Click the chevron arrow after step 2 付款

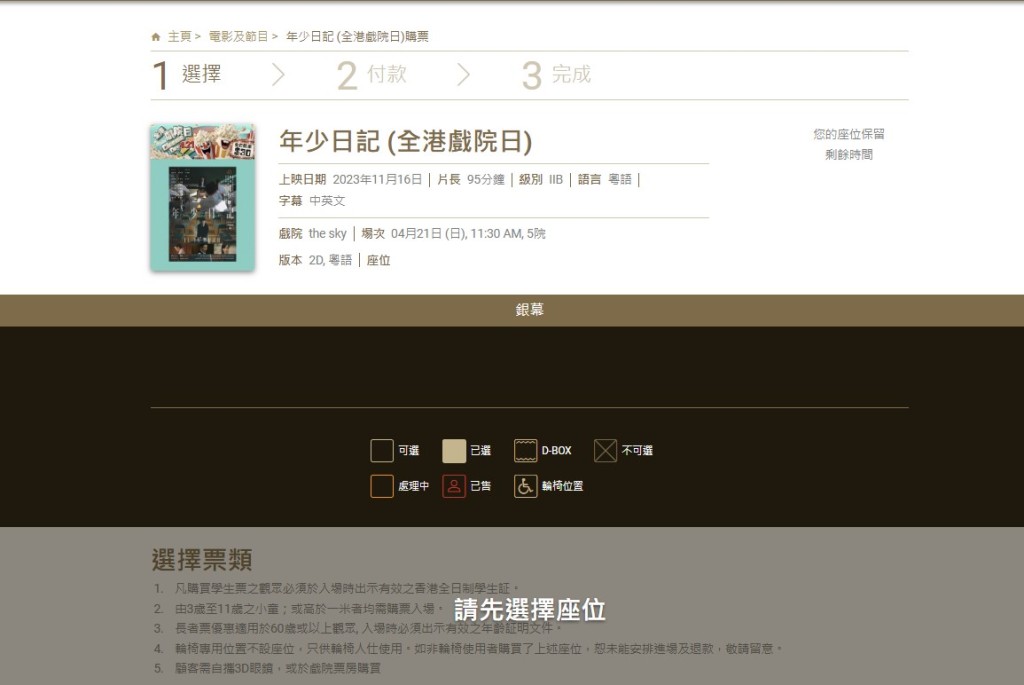[x=463, y=75]
